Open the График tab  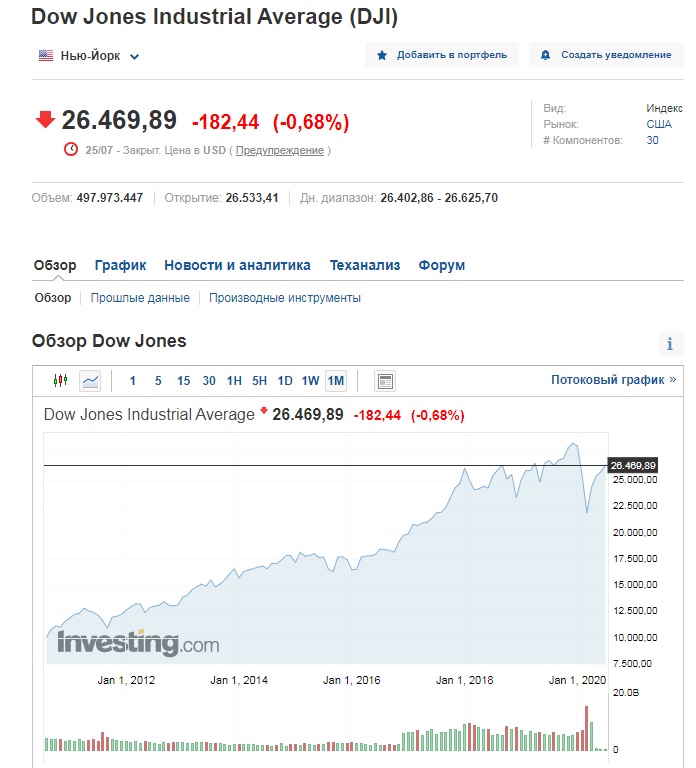(x=120, y=265)
